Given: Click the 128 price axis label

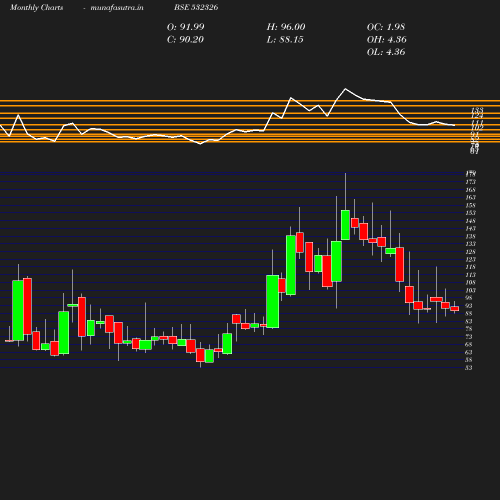Looking at the screenshot, I should click(x=471, y=252).
